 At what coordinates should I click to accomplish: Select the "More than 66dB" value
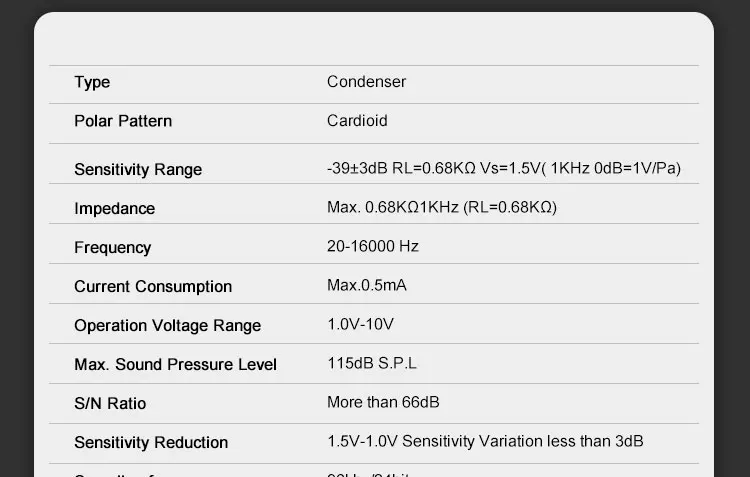pyautogui.click(x=383, y=402)
